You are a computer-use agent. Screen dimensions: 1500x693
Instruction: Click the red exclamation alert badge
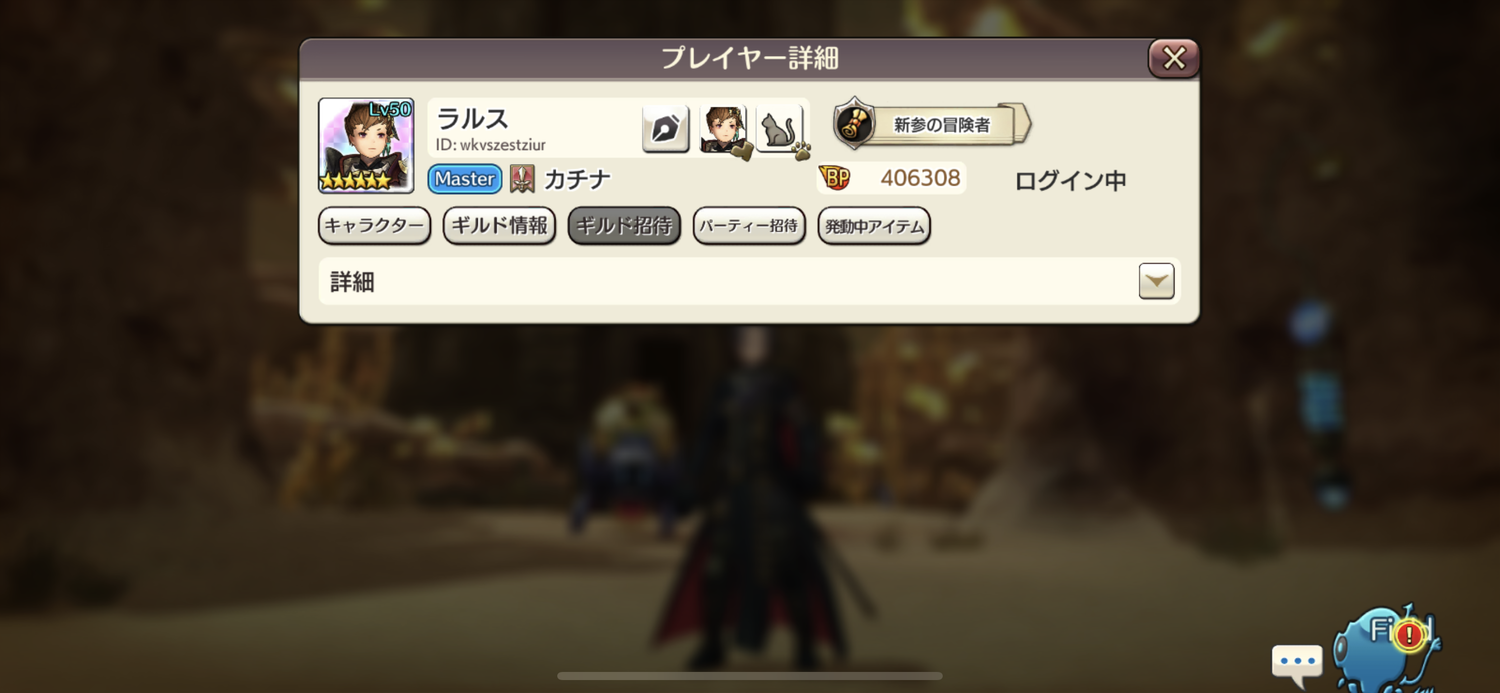coord(1410,633)
